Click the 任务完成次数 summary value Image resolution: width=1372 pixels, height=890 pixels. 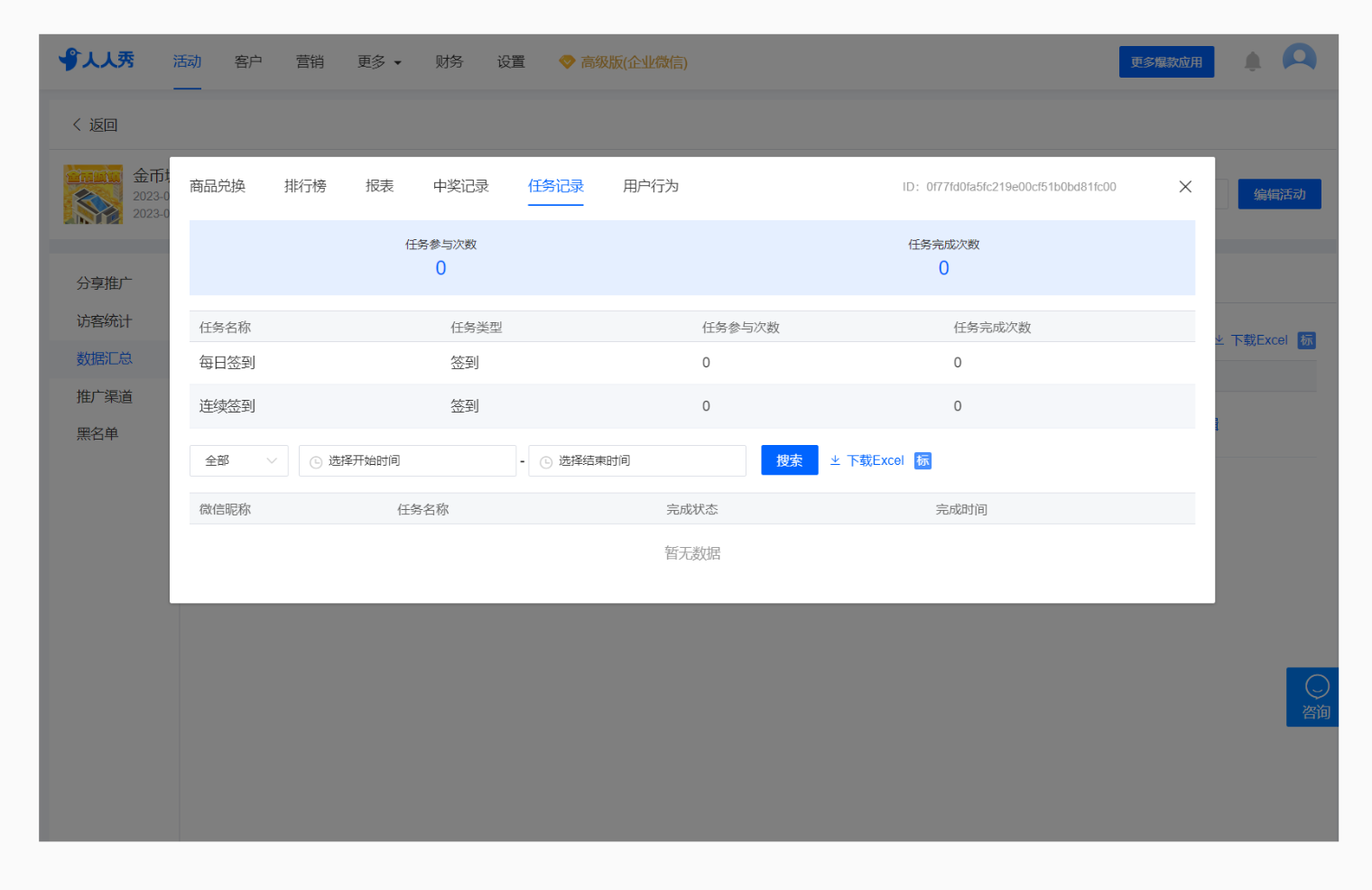[944, 268]
